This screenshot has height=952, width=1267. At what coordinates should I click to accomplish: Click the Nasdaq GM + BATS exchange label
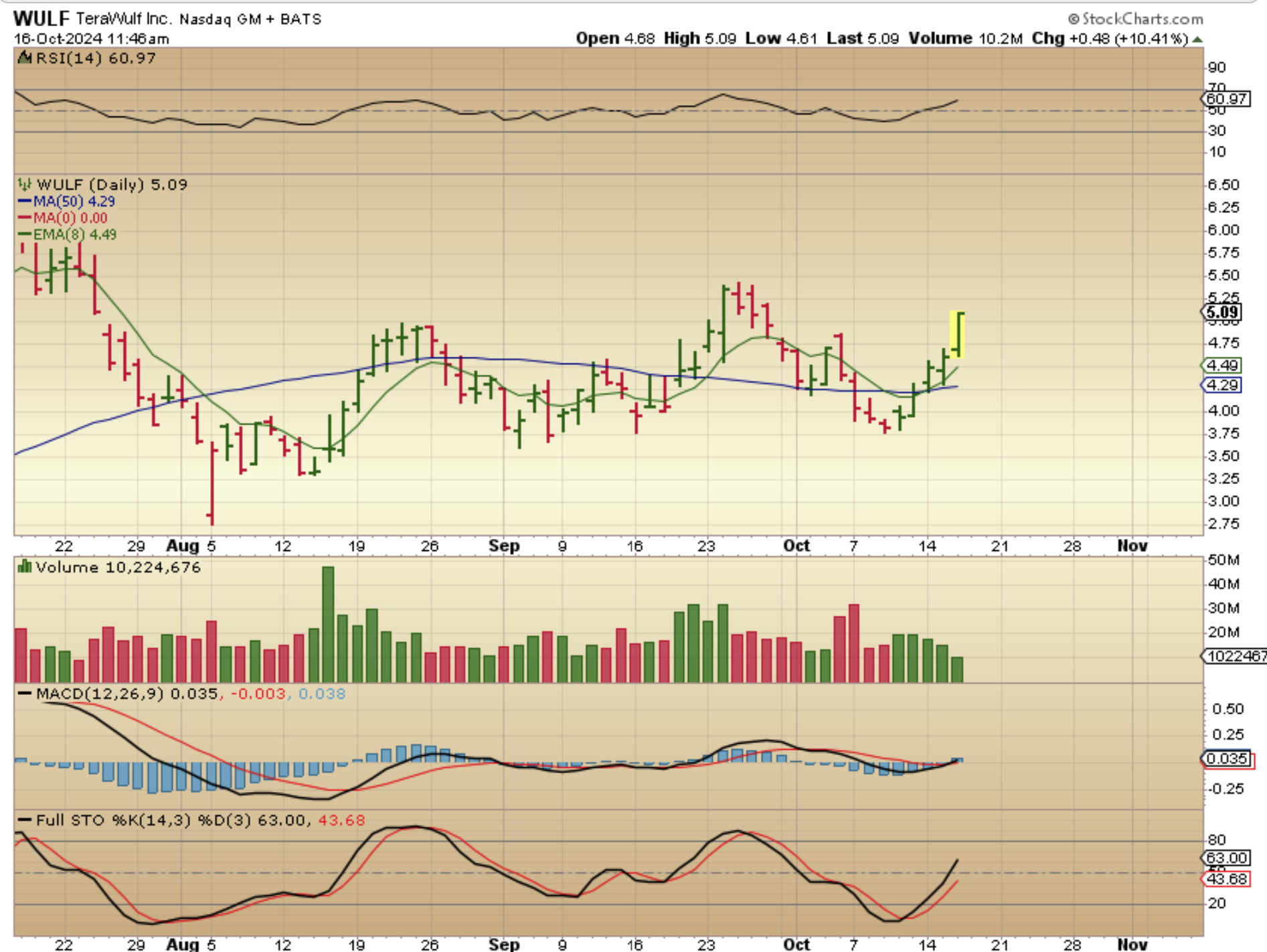pos(250,19)
